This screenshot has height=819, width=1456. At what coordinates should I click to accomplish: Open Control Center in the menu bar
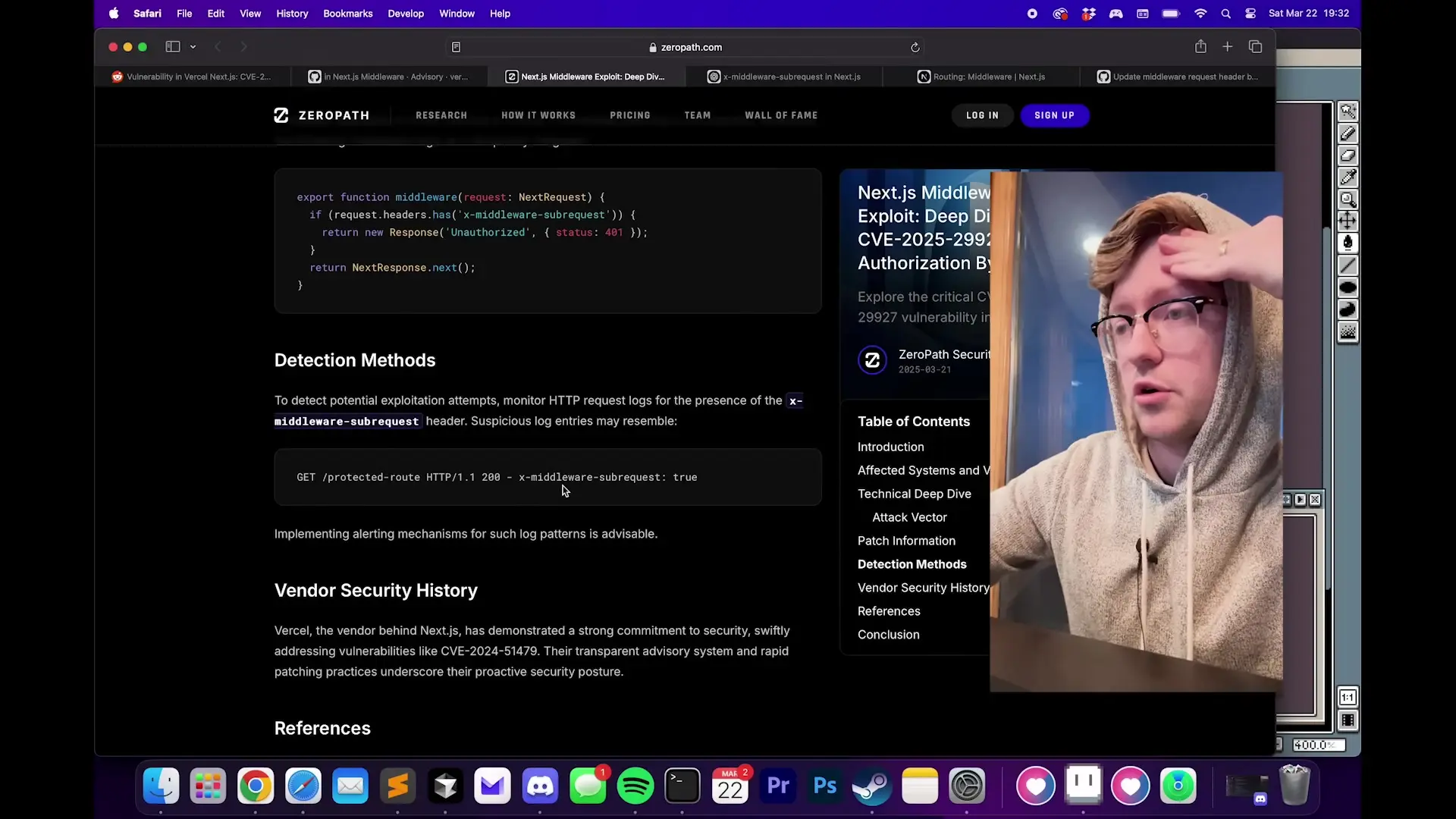point(1250,14)
